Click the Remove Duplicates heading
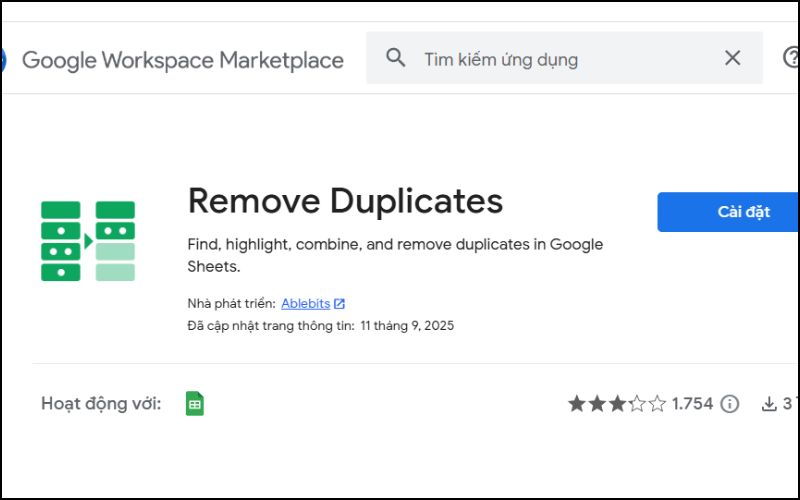The height and width of the screenshot is (500, 800). pyautogui.click(x=345, y=201)
